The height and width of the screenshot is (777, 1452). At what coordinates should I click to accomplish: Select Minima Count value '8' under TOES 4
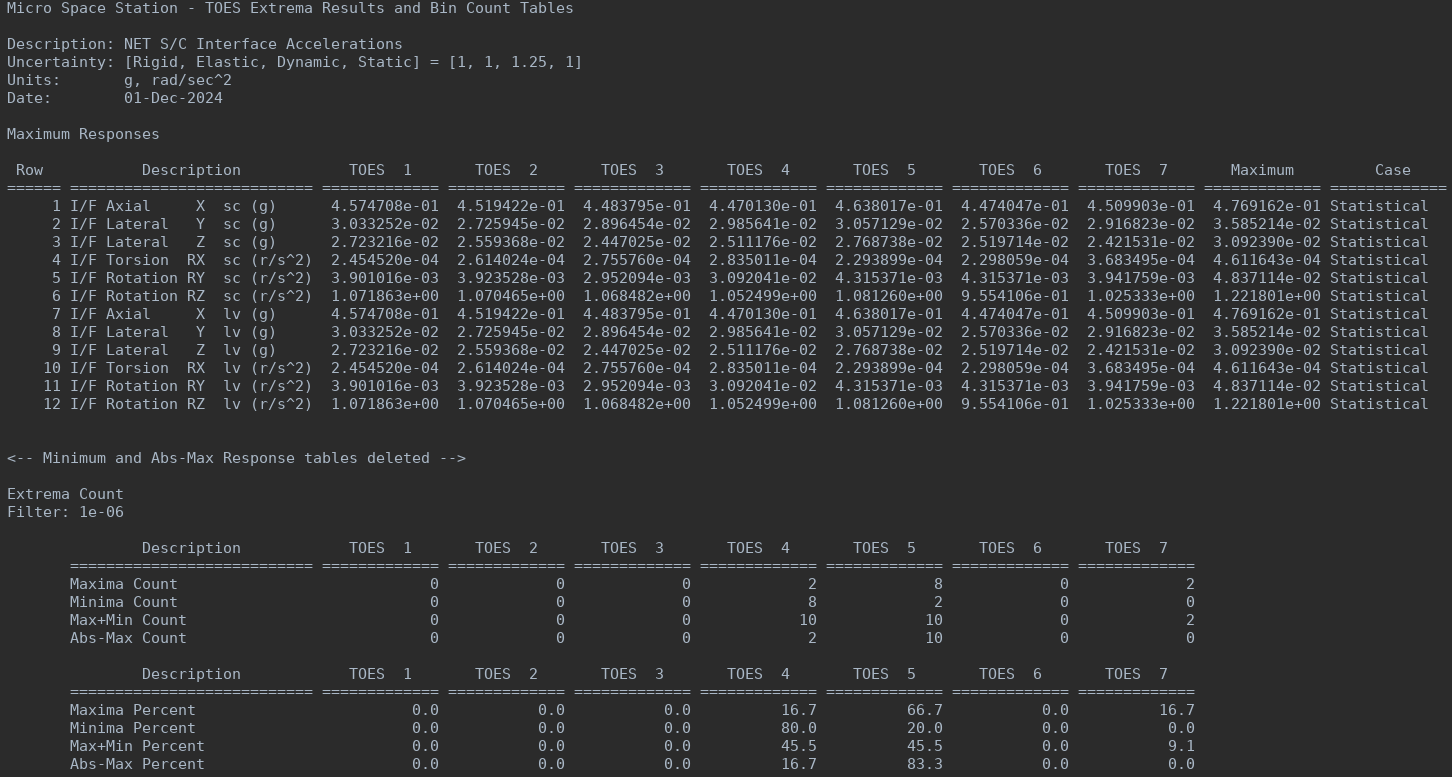tap(812, 602)
